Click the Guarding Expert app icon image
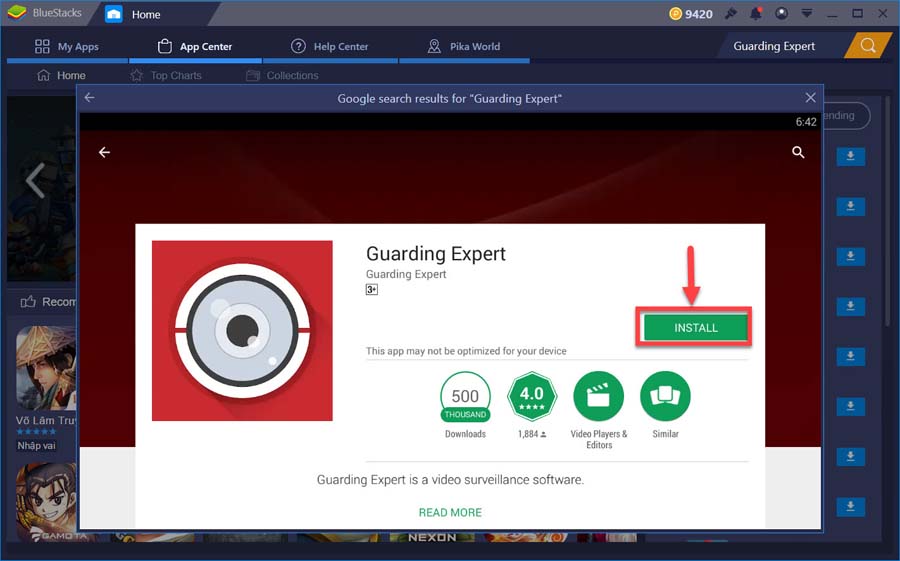 (x=242, y=330)
